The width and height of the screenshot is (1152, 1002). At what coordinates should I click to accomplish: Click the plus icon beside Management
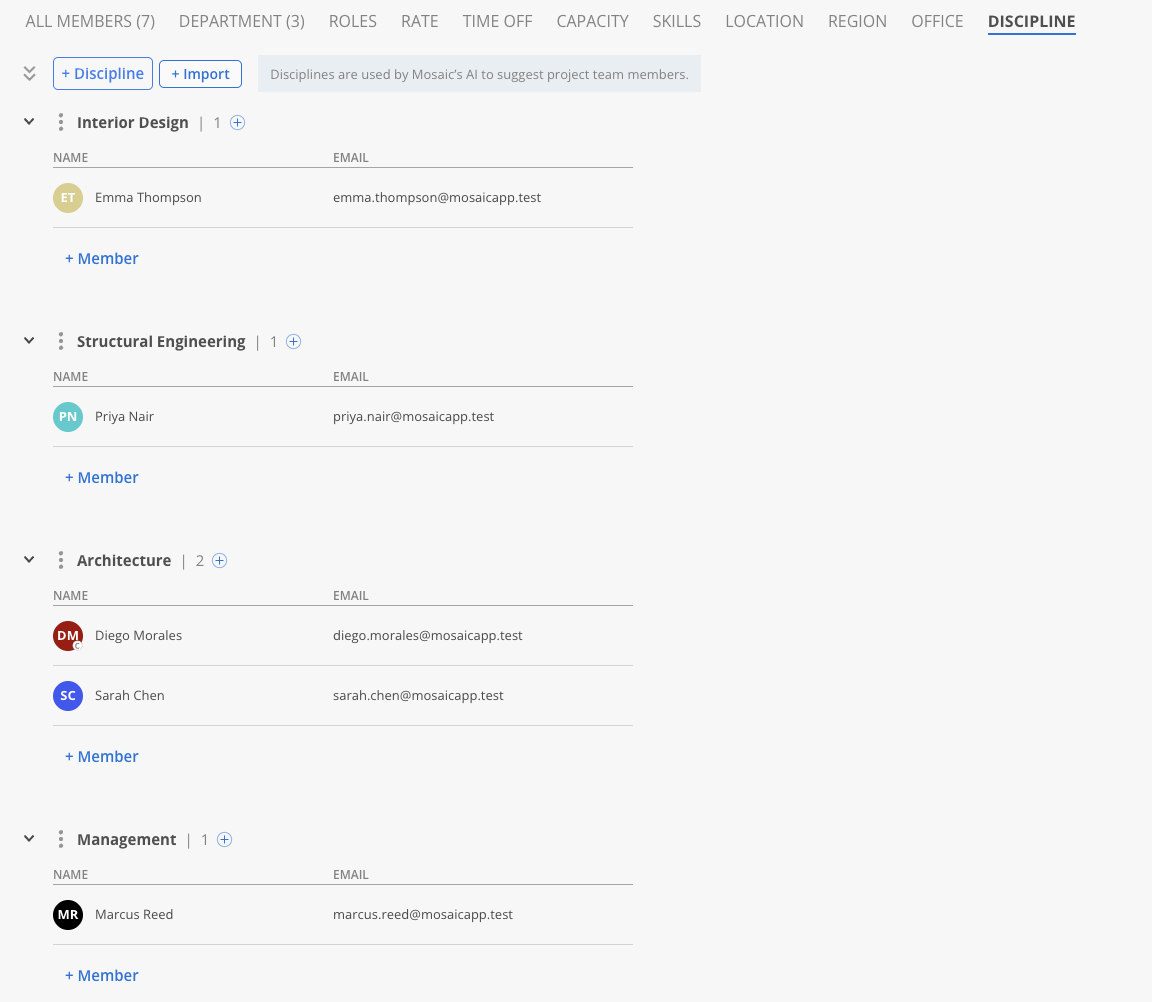[x=225, y=840]
